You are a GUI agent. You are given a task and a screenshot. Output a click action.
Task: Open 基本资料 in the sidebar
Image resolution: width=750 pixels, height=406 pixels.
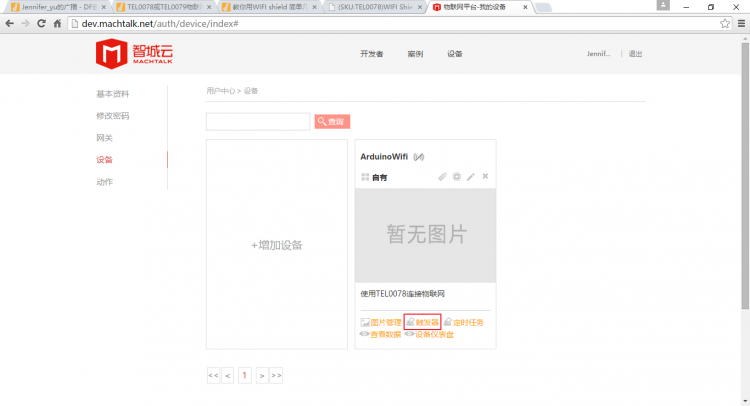tap(112, 94)
